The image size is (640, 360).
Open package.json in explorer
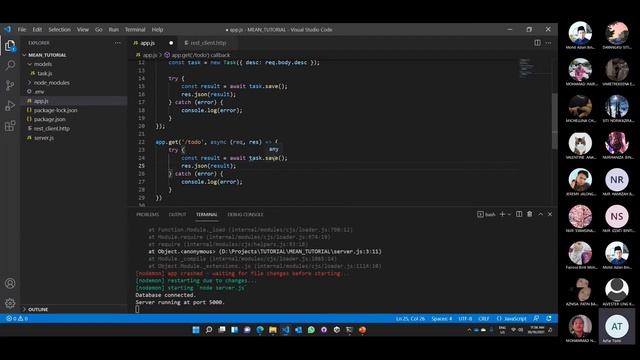[49, 119]
